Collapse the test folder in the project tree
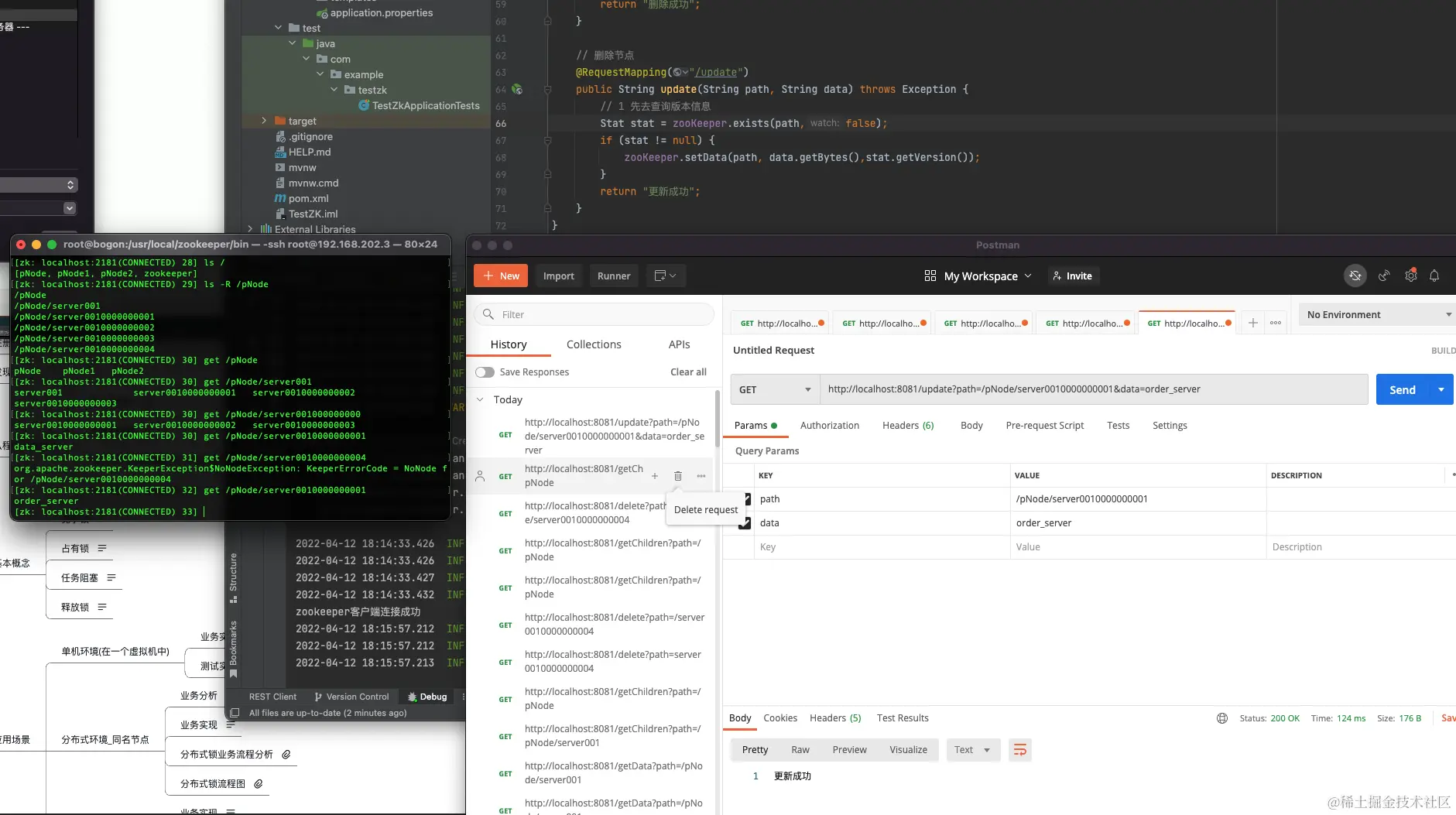This screenshot has width=1456, height=815. click(x=278, y=28)
